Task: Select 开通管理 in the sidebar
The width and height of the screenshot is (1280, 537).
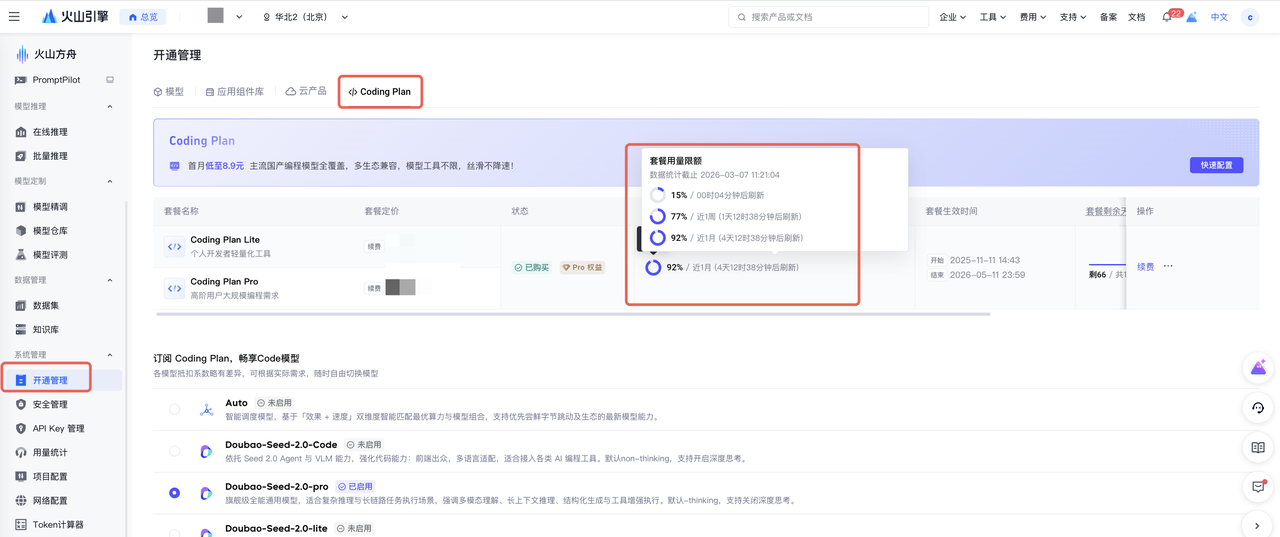Action: click(x=62, y=380)
